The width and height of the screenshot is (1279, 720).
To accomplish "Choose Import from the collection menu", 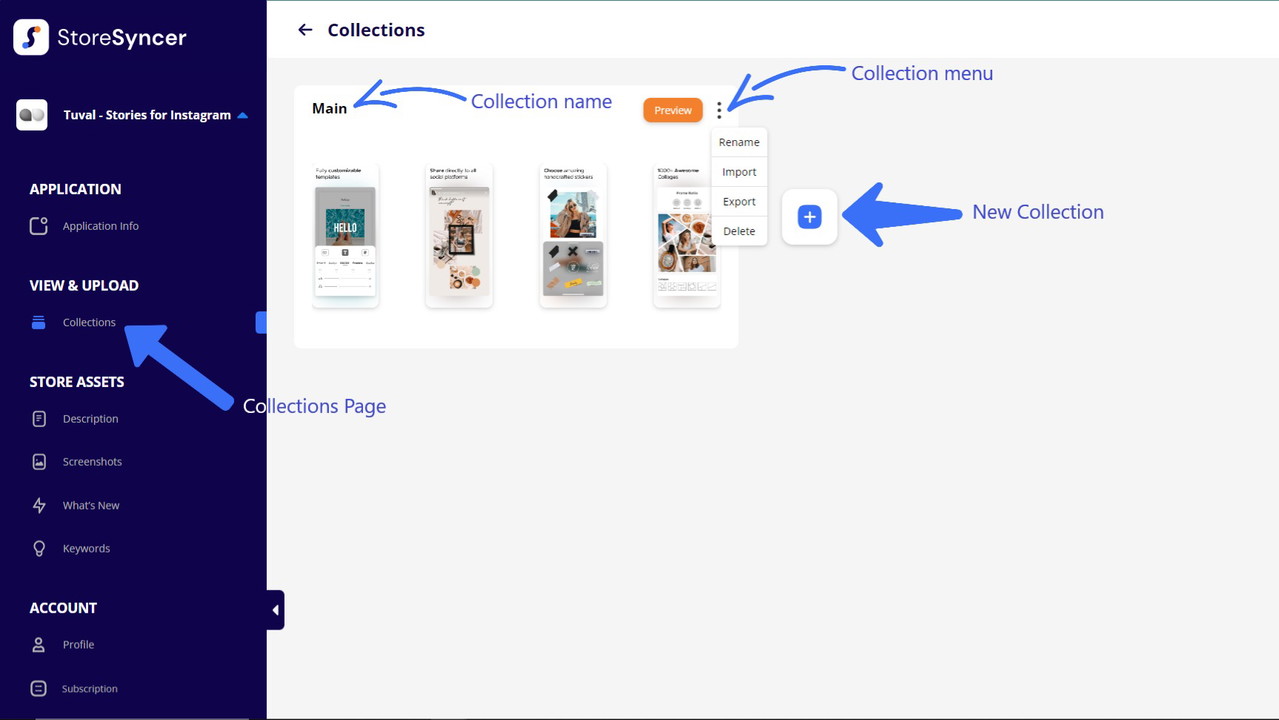I will click(x=739, y=172).
